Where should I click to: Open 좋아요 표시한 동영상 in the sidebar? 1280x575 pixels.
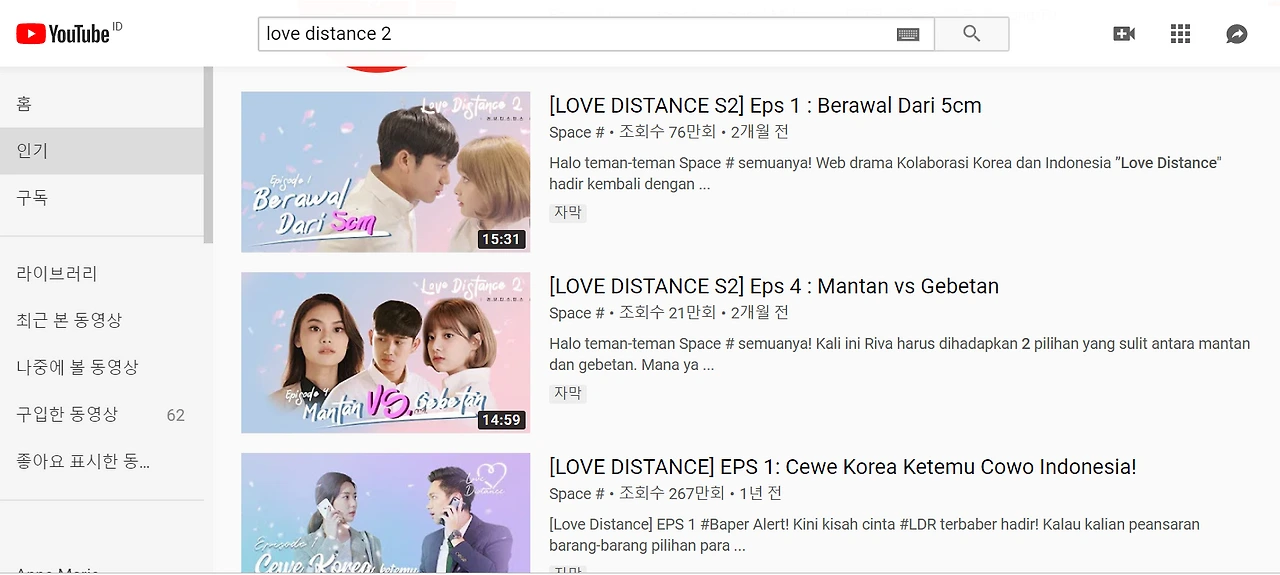click(x=102, y=461)
